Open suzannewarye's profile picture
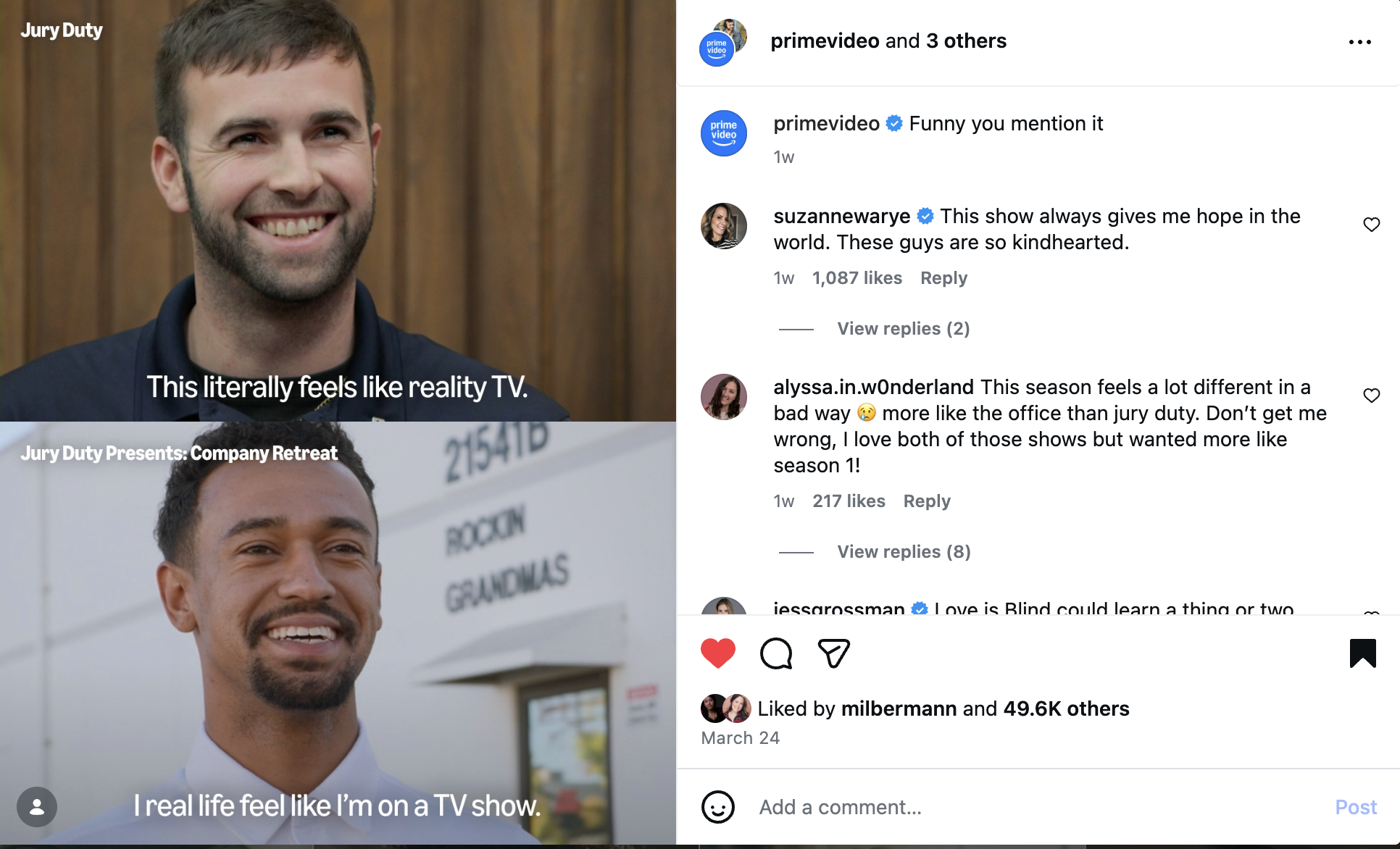The height and width of the screenshot is (849, 1400). point(723,226)
